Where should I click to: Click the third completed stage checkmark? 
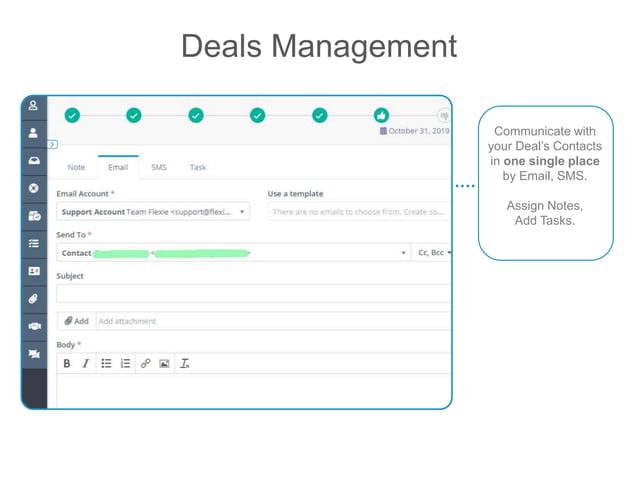196,116
